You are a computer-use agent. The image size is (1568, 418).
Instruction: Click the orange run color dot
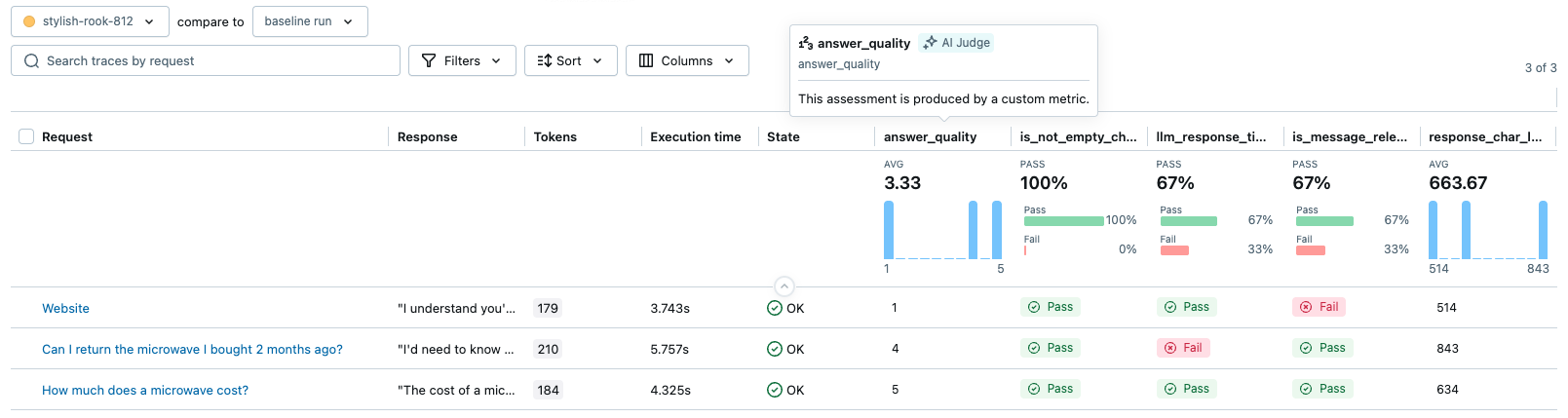(x=29, y=21)
